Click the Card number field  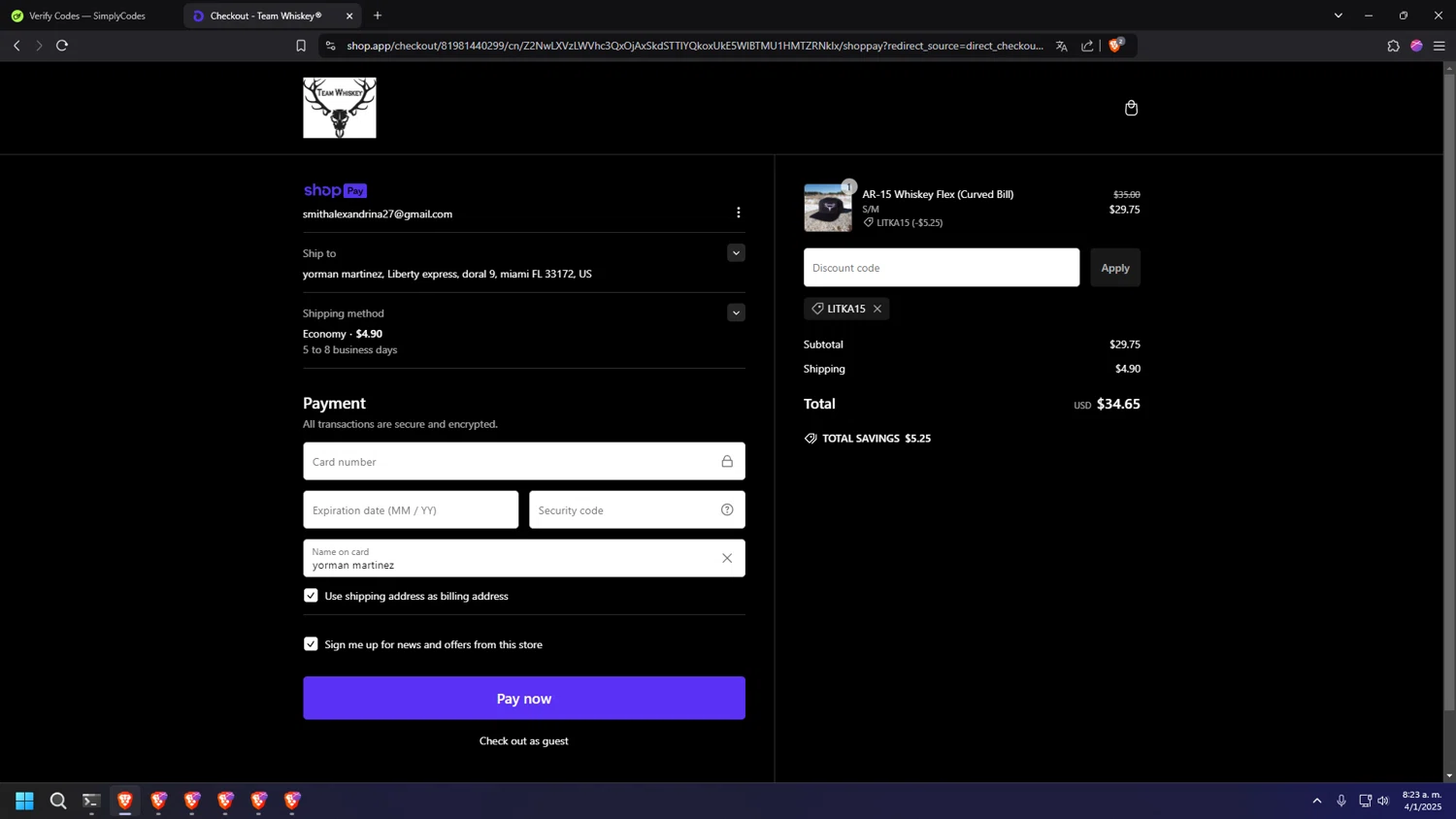pos(524,461)
